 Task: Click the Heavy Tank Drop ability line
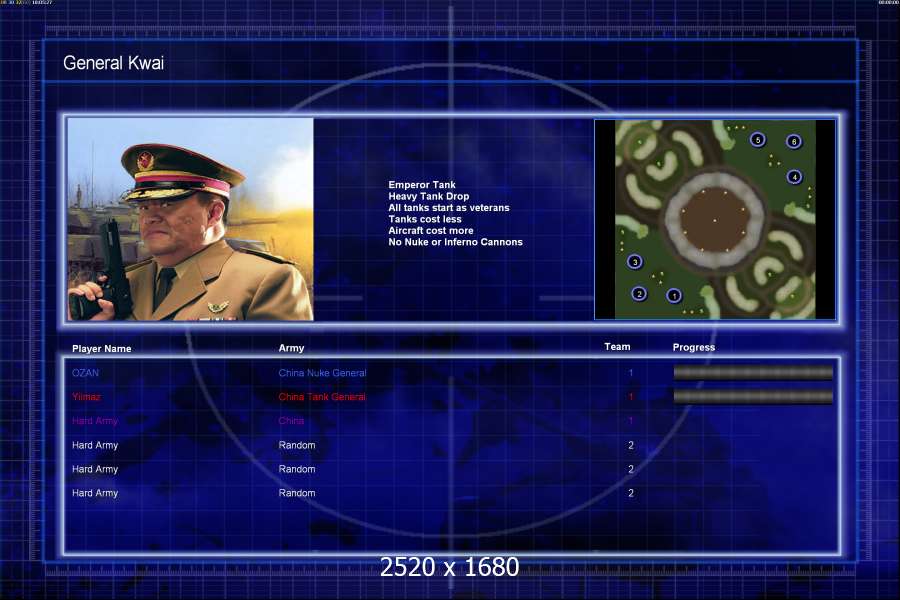tap(429, 196)
